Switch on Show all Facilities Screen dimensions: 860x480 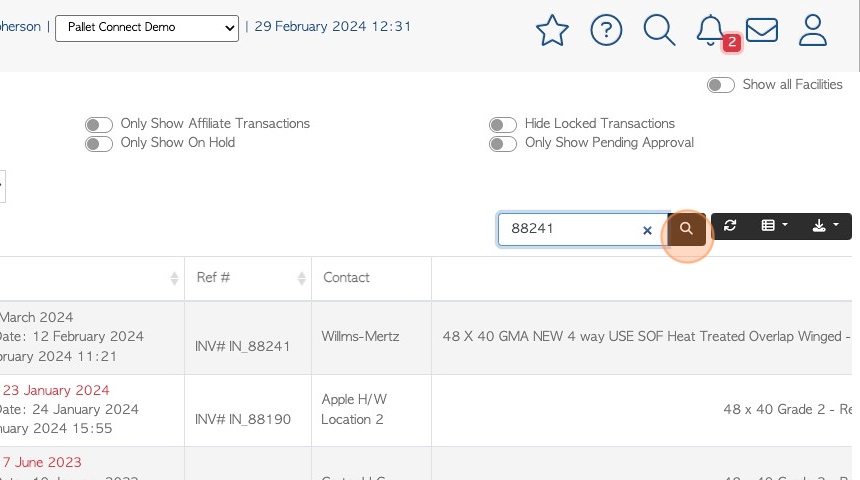[x=721, y=85]
